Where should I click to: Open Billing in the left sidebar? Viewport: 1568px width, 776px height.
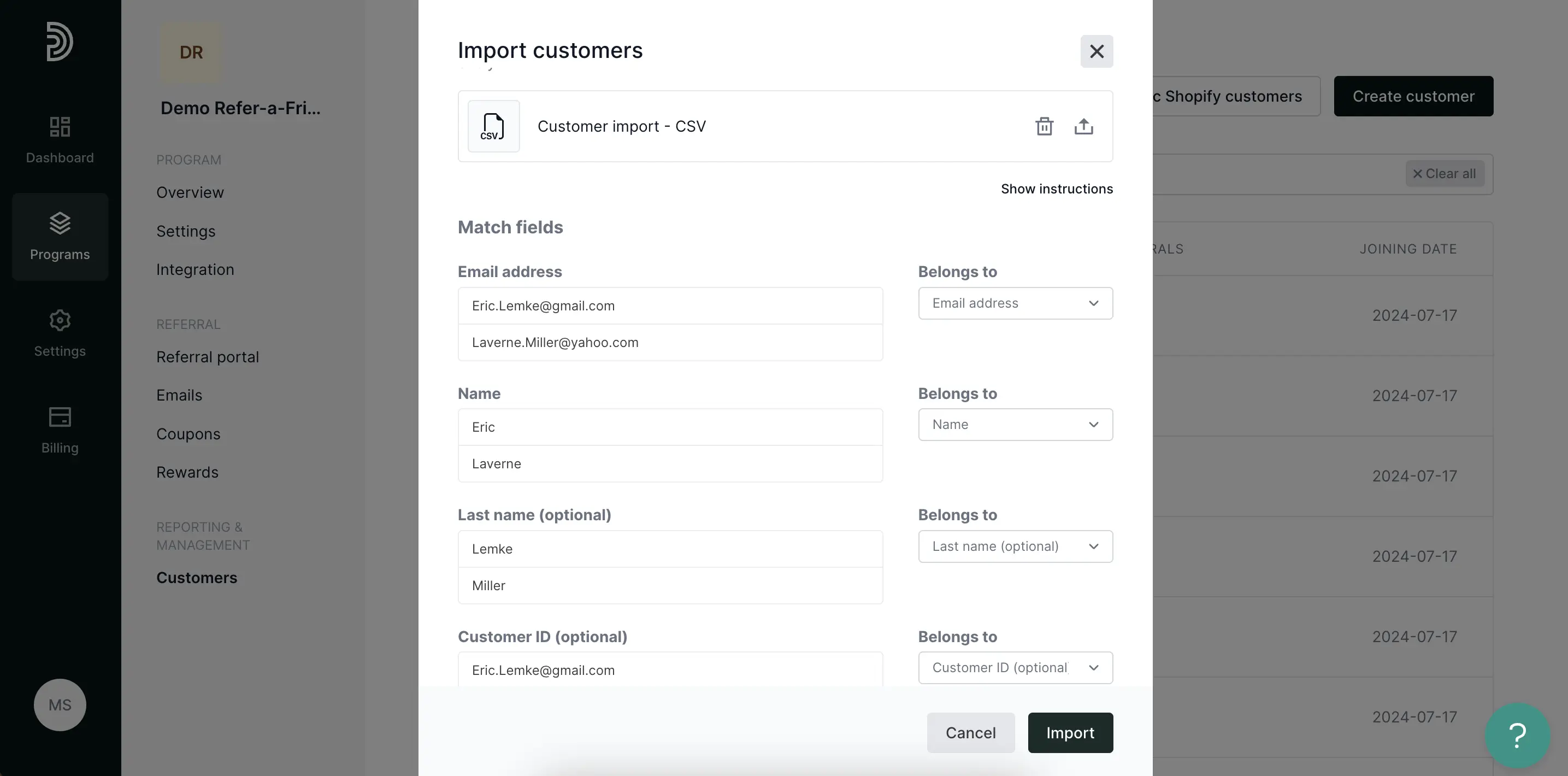tap(60, 430)
